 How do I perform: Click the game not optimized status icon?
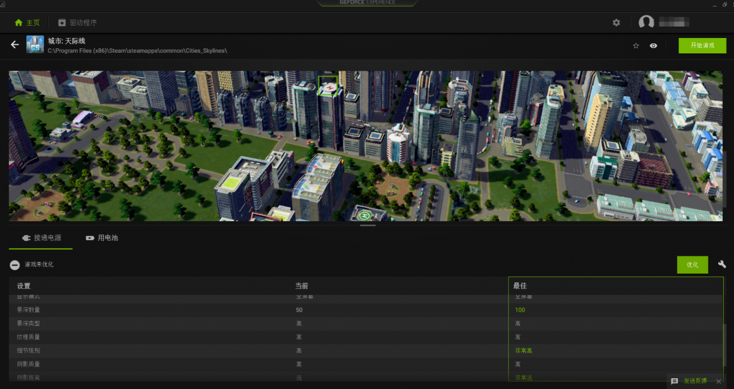15,265
